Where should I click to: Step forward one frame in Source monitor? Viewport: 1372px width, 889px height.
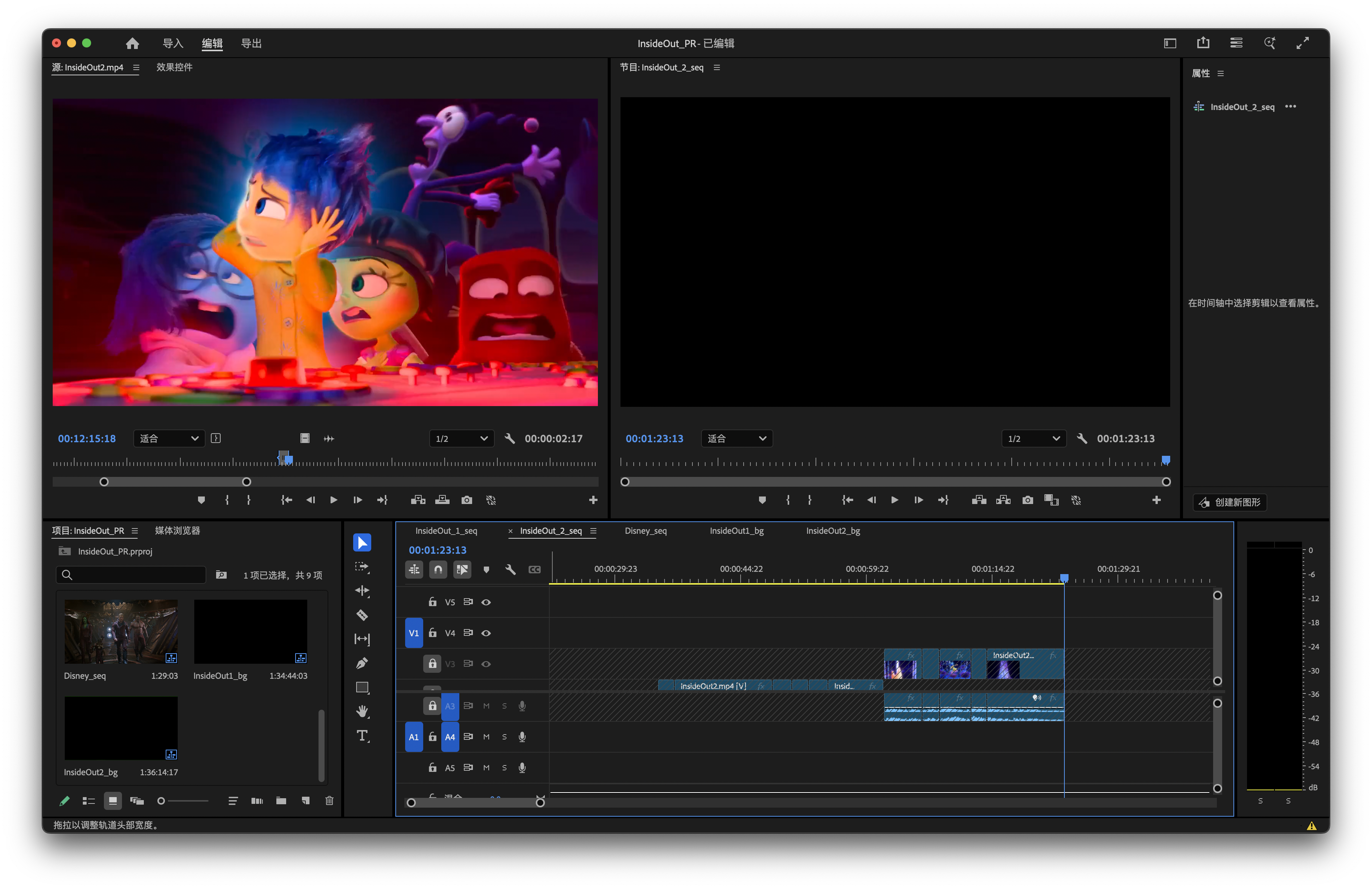coord(357,500)
